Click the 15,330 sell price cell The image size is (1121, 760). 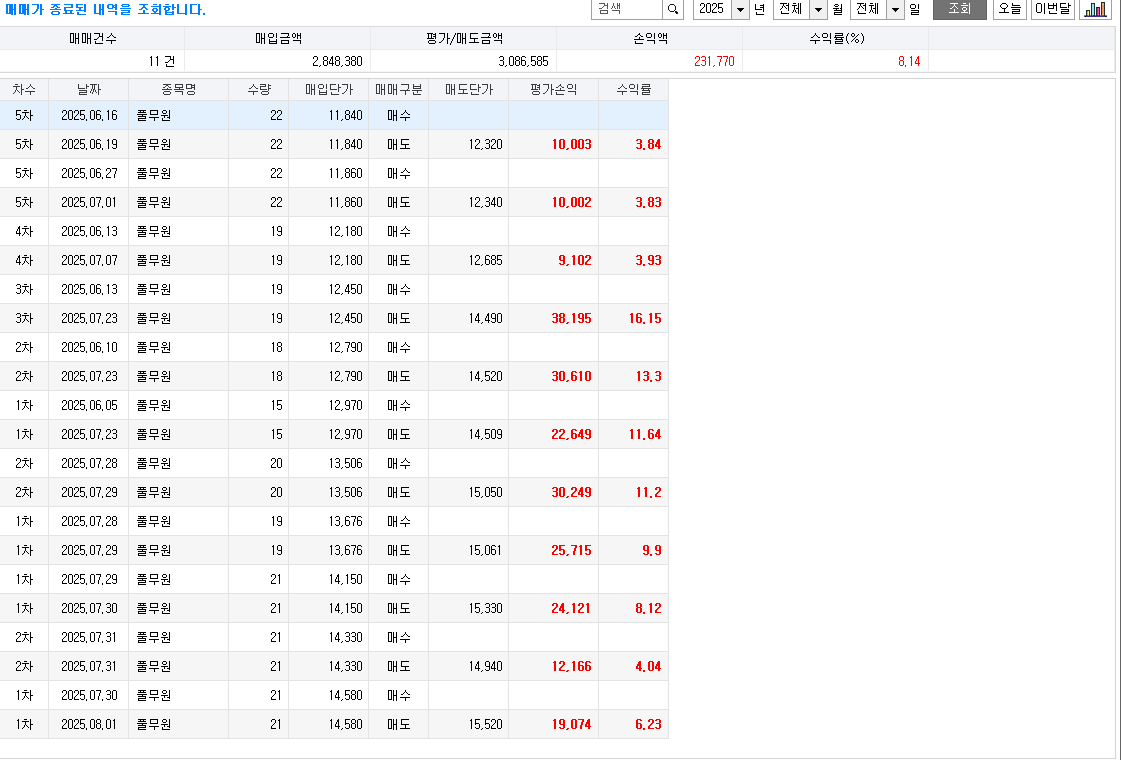485,608
